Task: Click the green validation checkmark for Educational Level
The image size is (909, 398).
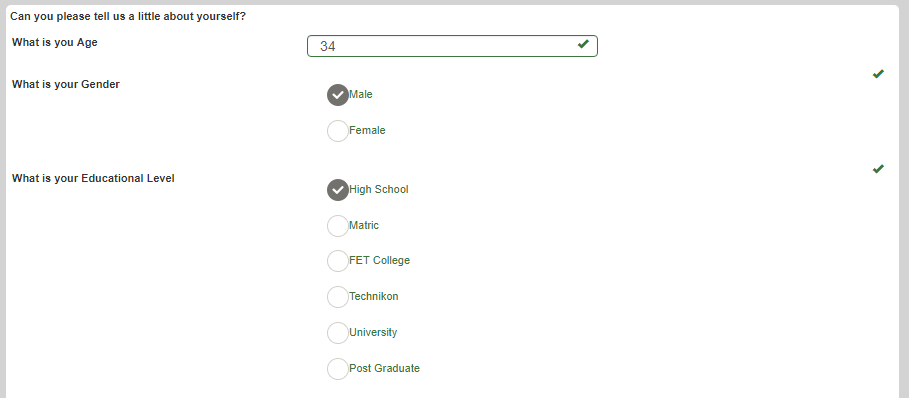Action: click(x=878, y=169)
